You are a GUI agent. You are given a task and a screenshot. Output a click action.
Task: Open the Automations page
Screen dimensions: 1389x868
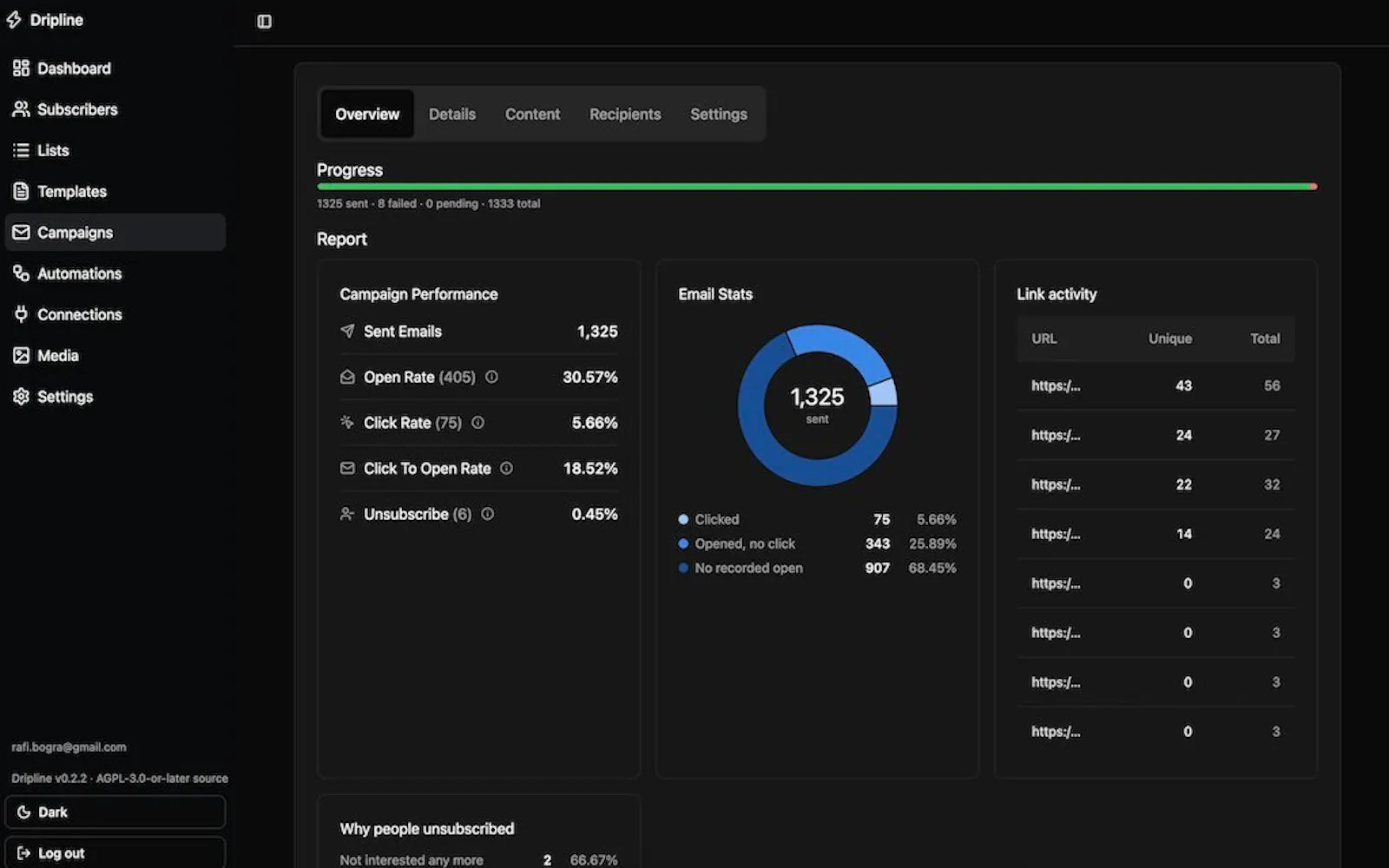[x=115, y=273]
